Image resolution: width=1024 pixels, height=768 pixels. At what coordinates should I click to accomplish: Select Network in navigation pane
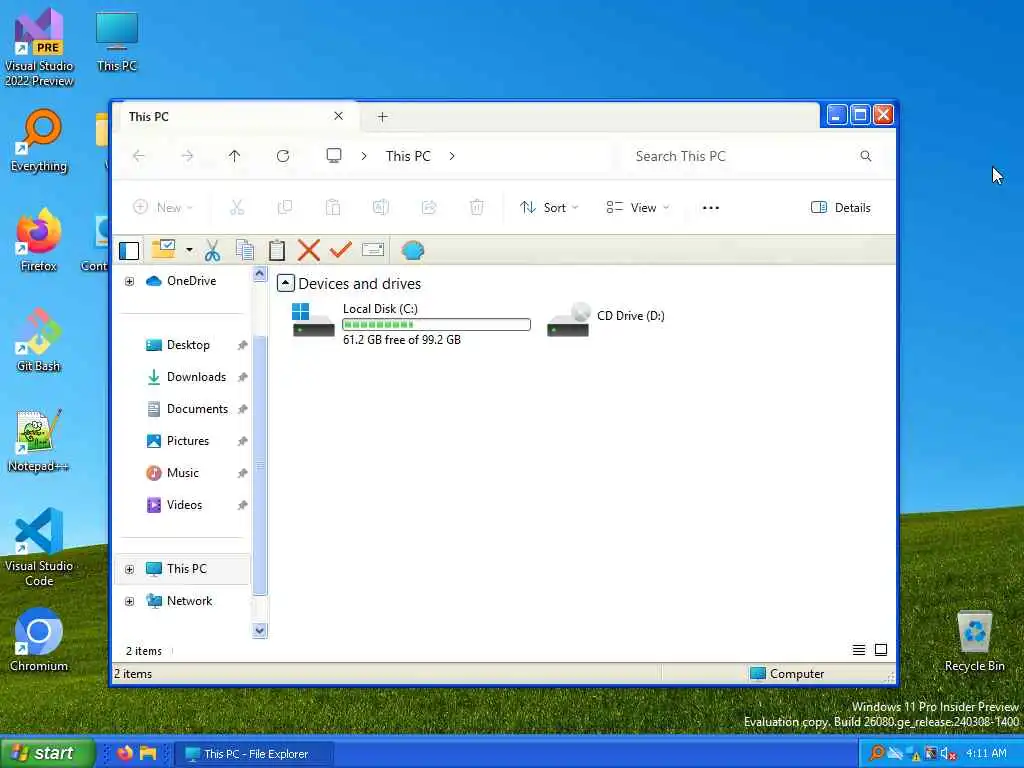pos(189,601)
